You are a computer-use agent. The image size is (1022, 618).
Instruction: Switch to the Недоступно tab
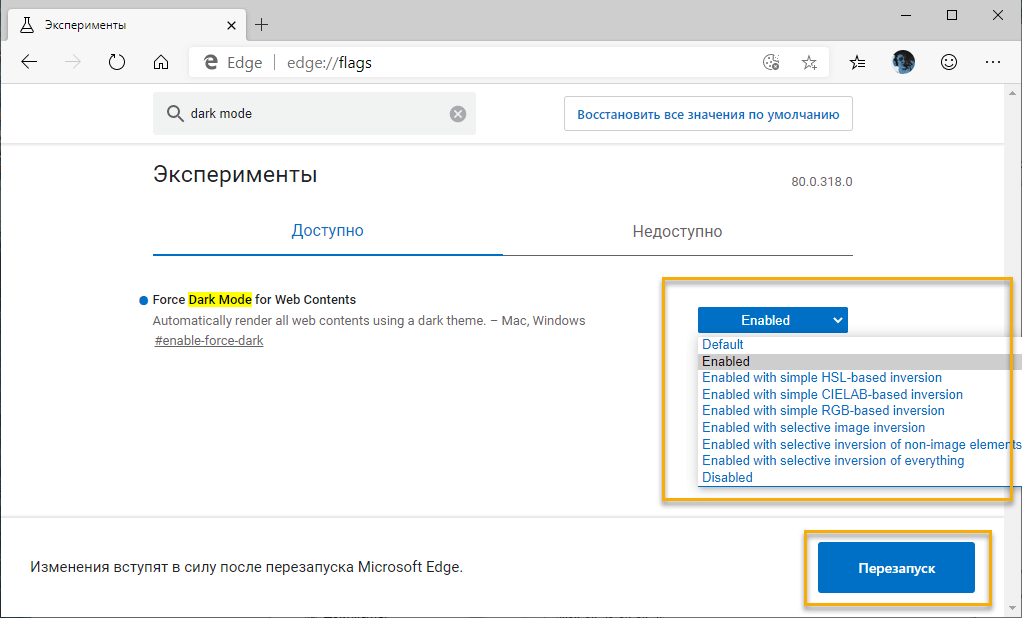(x=677, y=230)
